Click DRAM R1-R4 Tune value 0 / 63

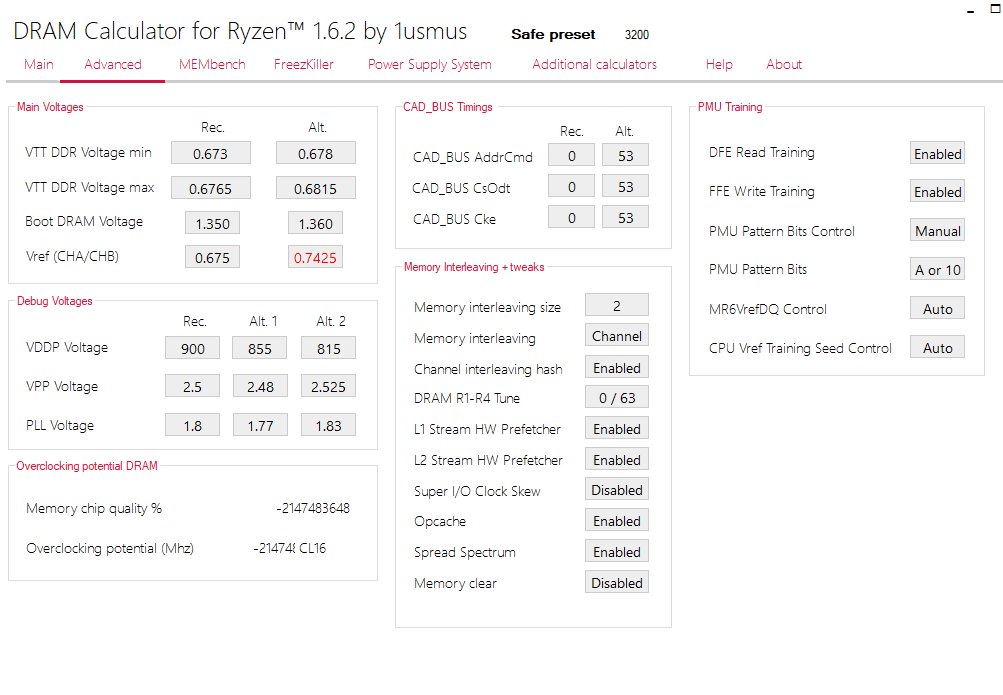(x=617, y=398)
